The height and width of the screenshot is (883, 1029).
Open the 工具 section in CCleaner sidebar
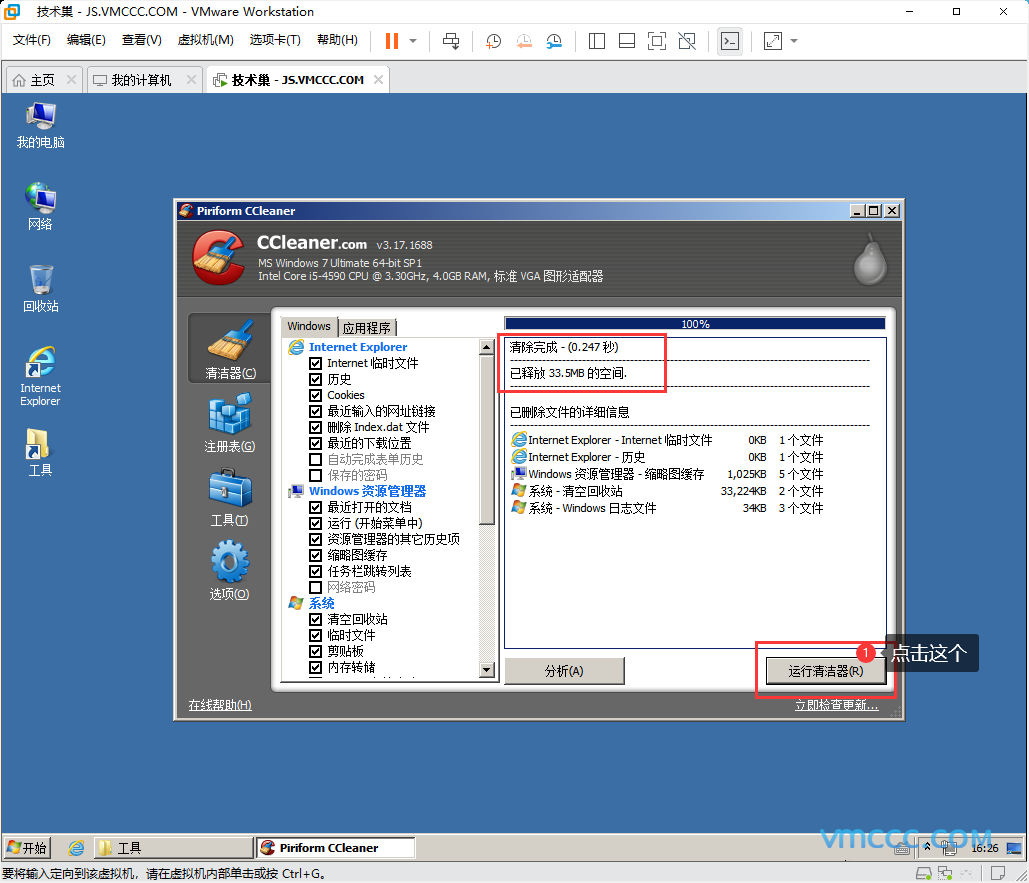(x=229, y=497)
